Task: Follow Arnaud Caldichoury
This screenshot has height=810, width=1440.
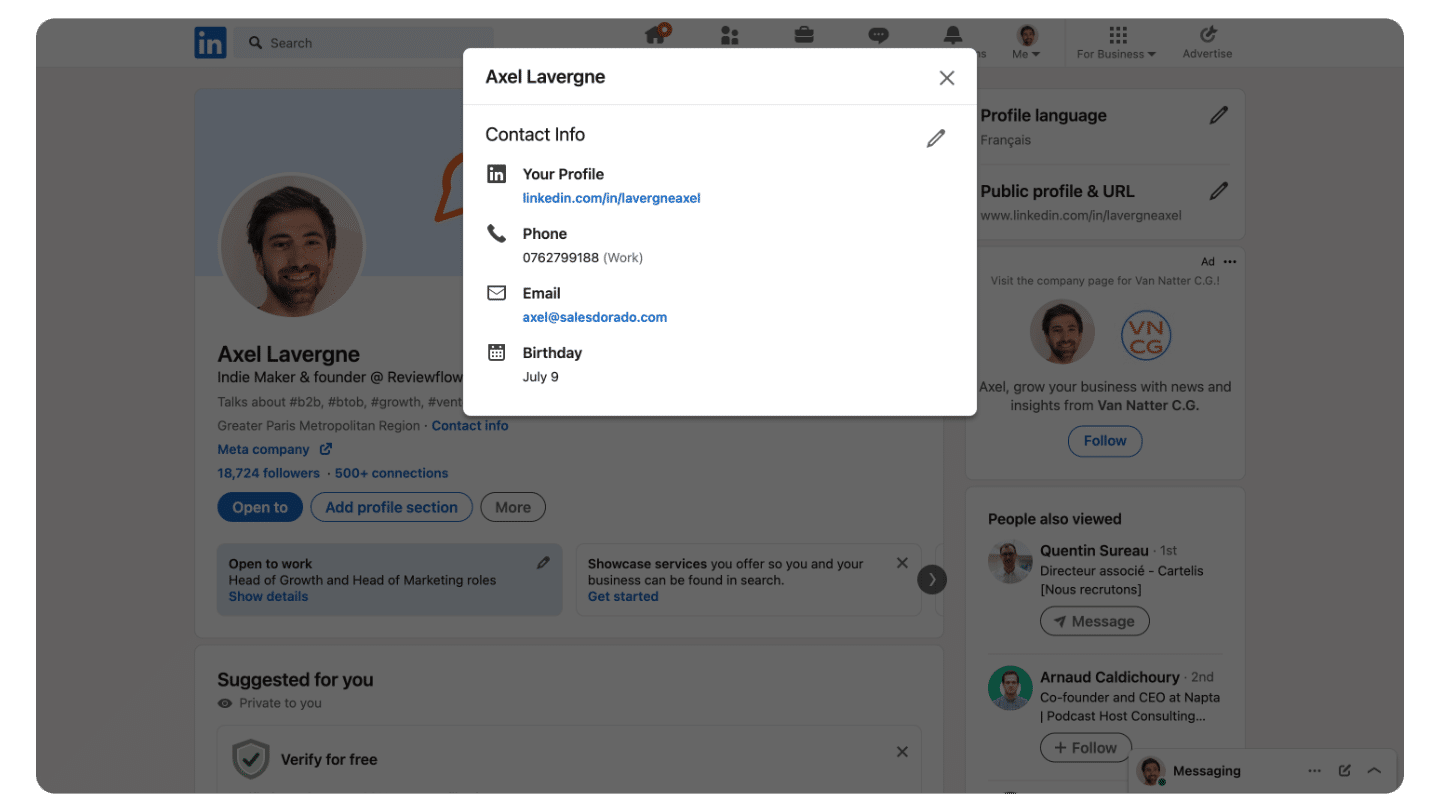Action: [1086, 747]
